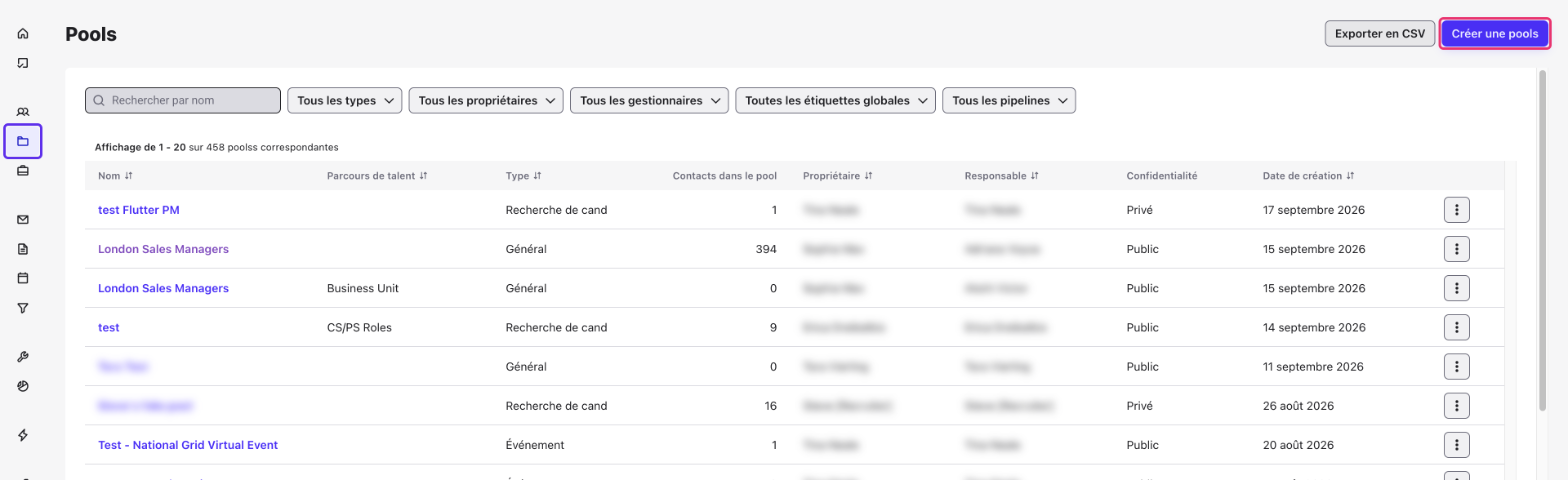Open the wrench settings icon in sidebar

pyautogui.click(x=23, y=356)
